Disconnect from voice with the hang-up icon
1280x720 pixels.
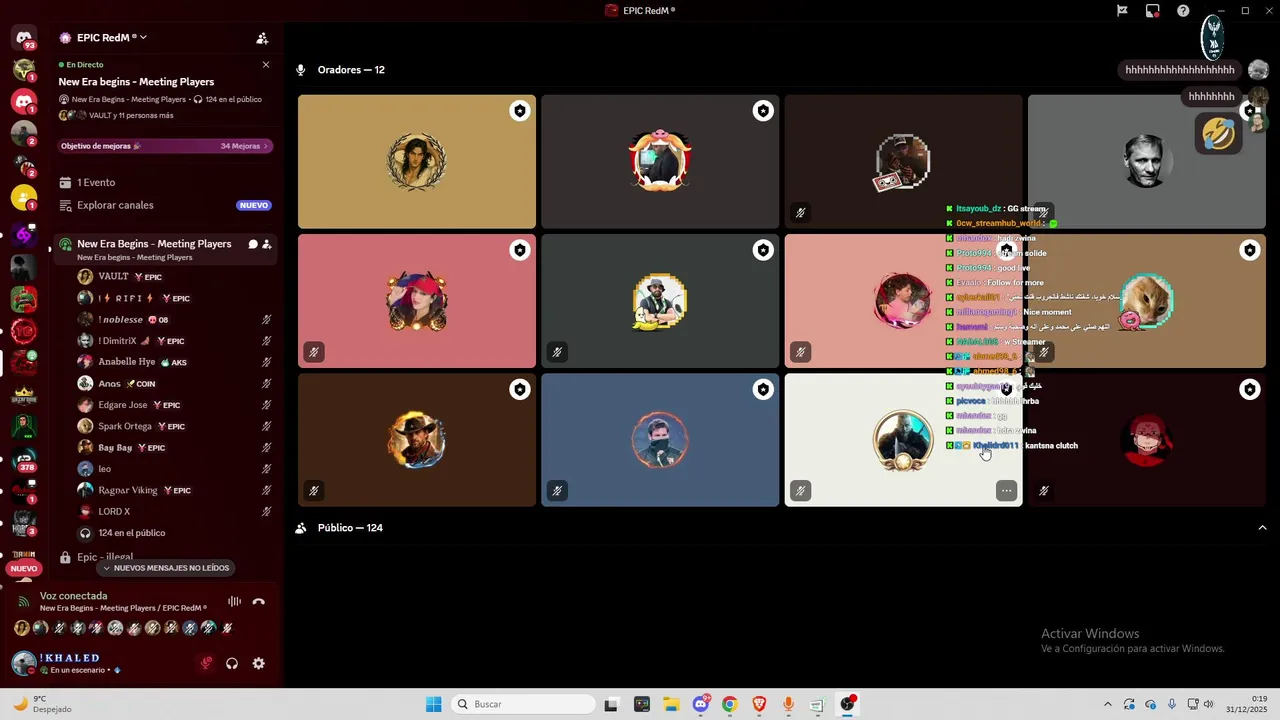(x=259, y=601)
